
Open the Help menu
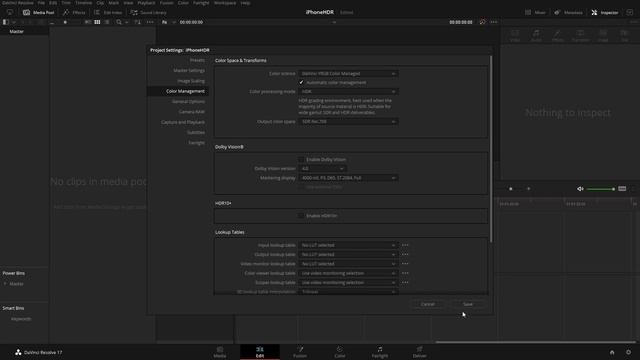pyautogui.click(x=245, y=3)
